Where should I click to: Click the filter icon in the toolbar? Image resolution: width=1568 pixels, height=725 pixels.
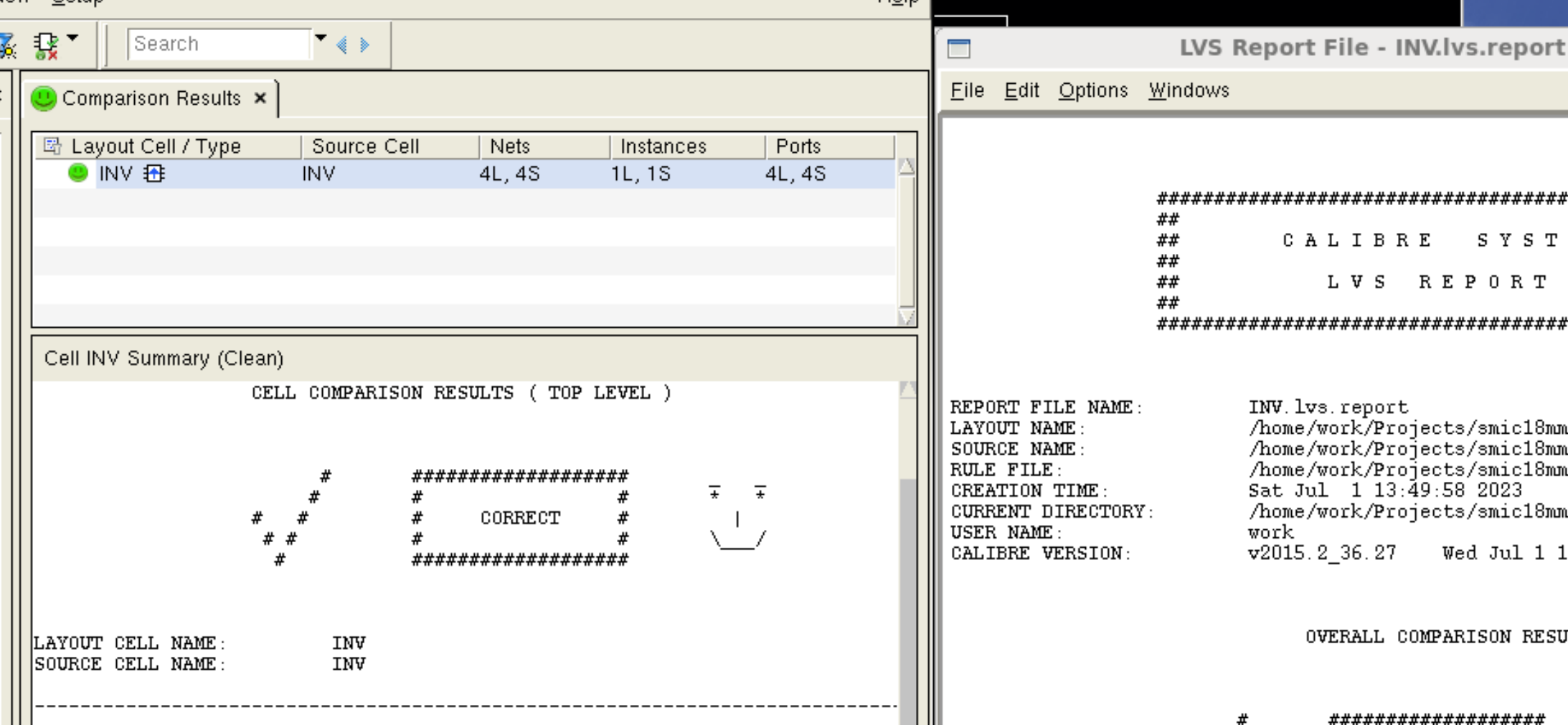[6, 46]
